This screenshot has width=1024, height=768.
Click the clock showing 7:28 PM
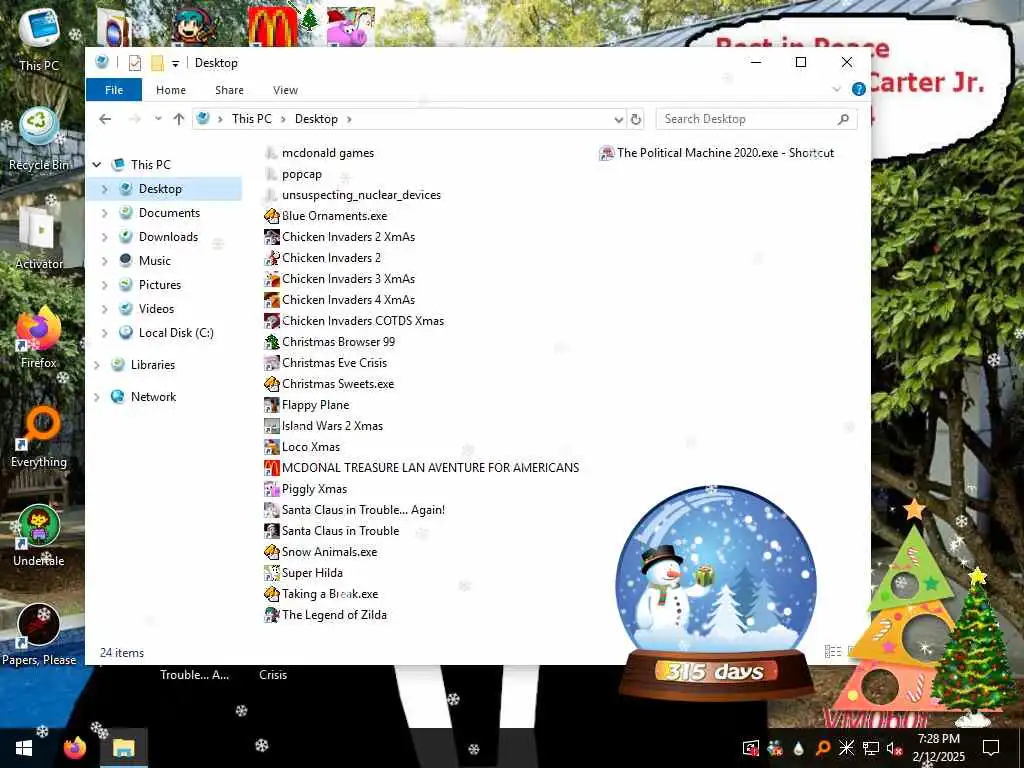click(938, 748)
